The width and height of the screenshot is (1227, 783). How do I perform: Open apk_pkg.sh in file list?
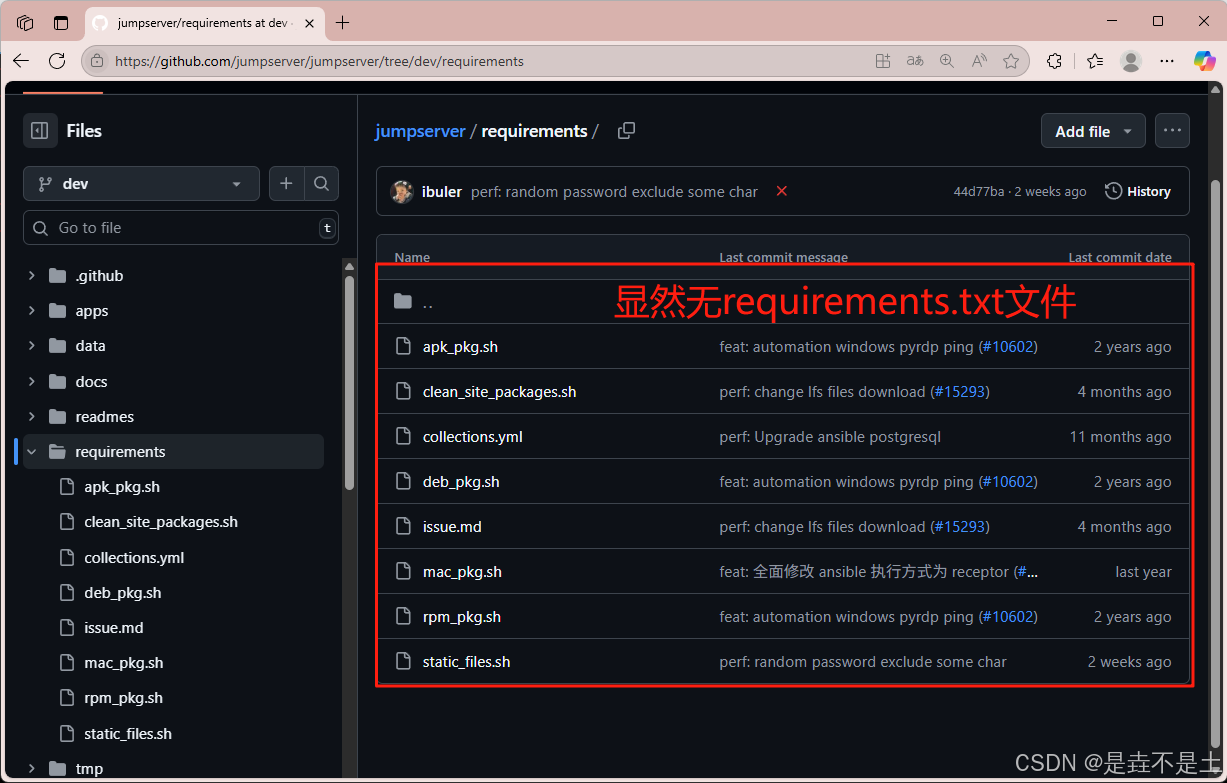[460, 347]
